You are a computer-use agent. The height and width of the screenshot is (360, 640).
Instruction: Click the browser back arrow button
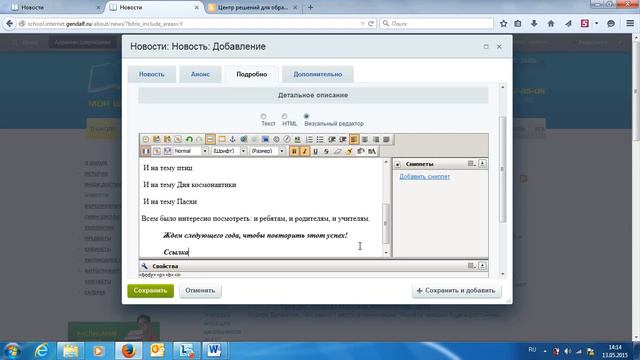pyautogui.click(x=9, y=24)
